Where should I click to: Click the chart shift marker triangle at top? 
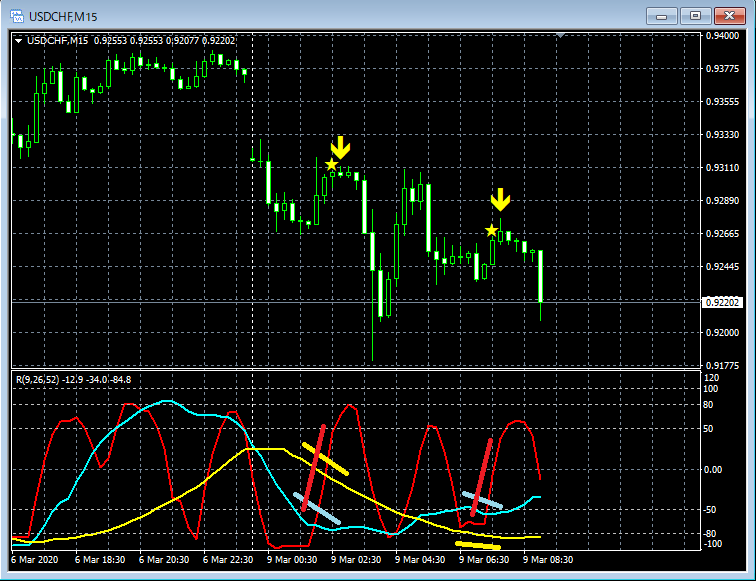pos(560,35)
